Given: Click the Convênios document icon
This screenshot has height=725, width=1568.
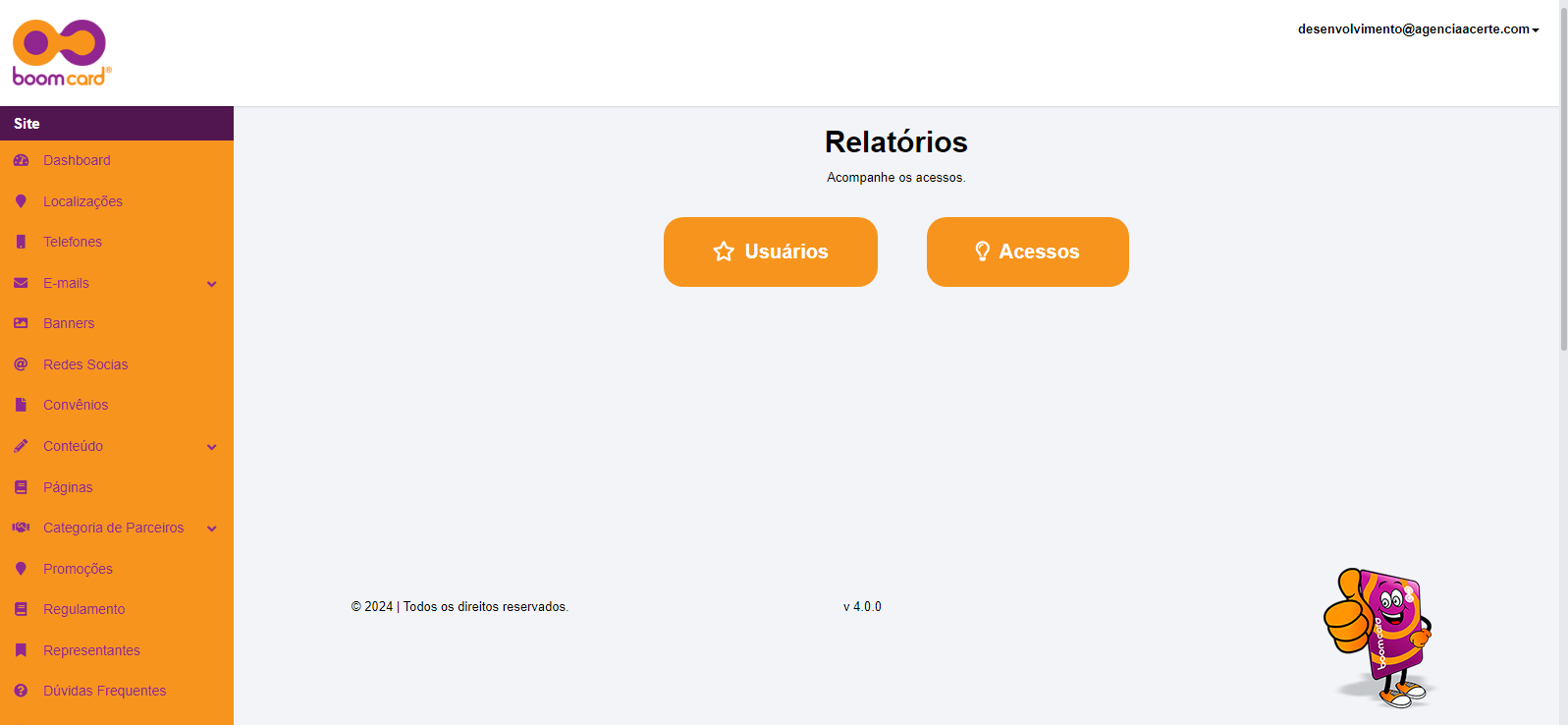Looking at the screenshot, I should click(x=21, y=405).
